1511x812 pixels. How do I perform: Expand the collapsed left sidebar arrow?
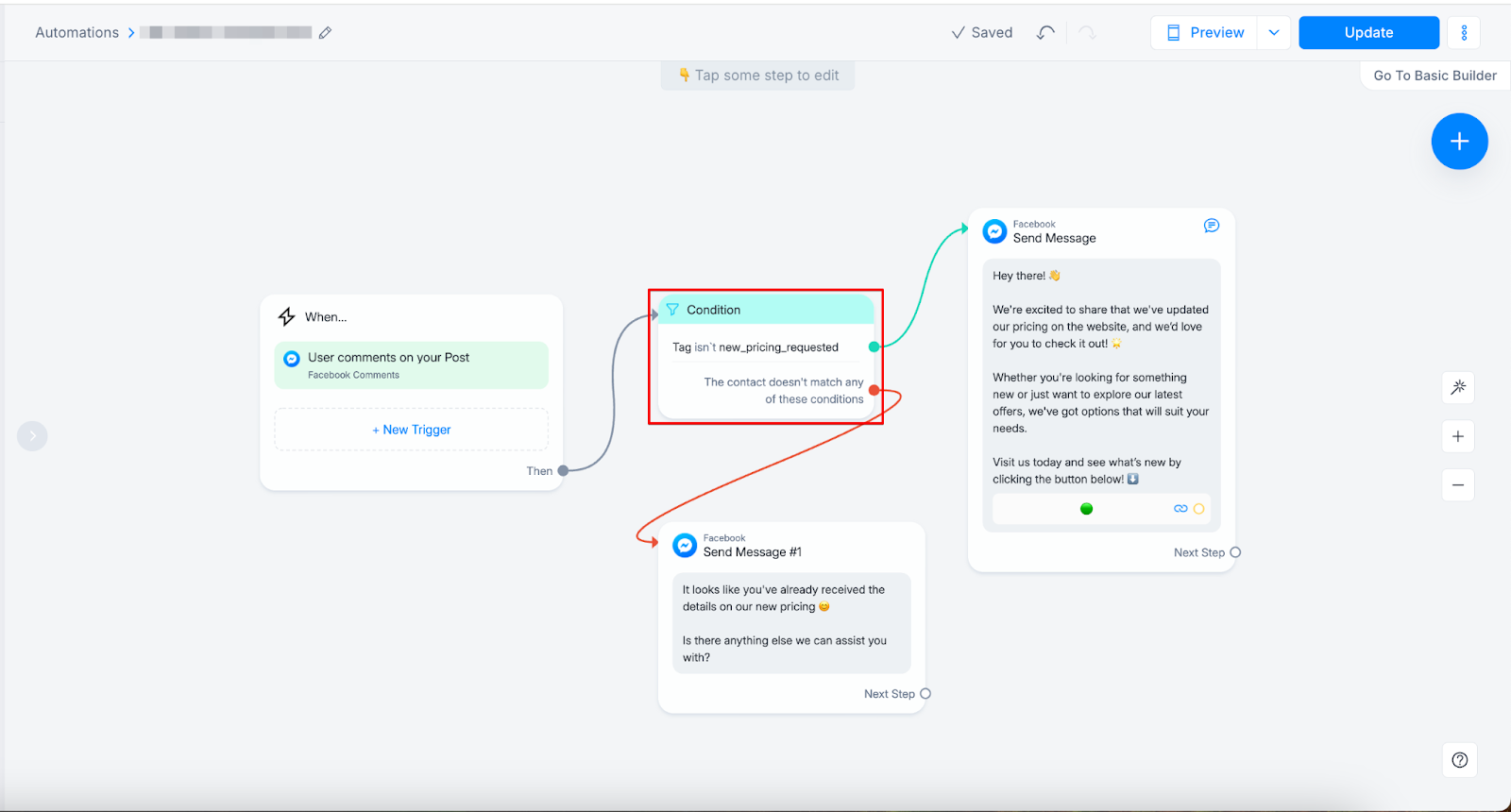[x=32, y=436]
